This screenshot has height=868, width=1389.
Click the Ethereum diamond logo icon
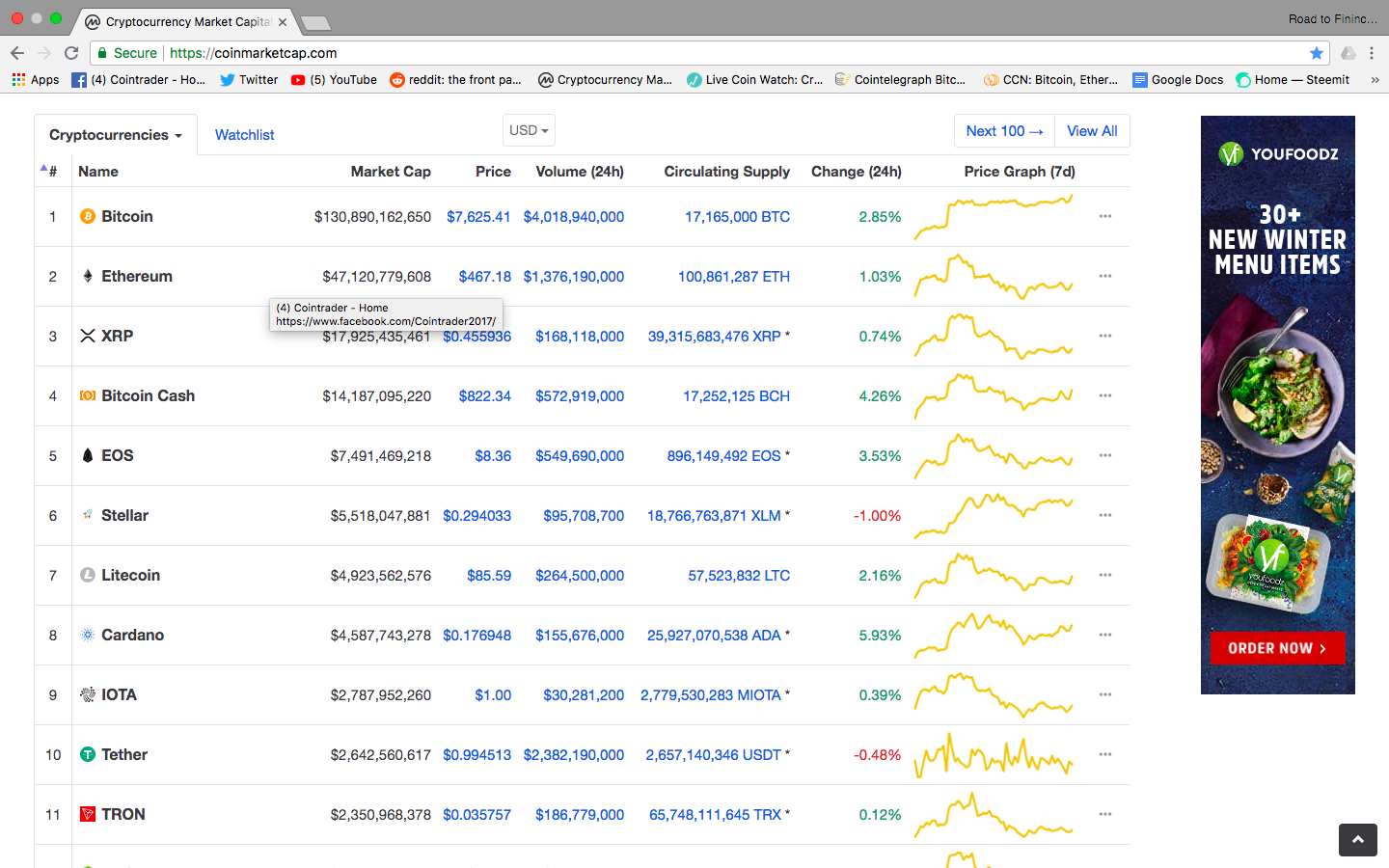(x=88, y=276)
